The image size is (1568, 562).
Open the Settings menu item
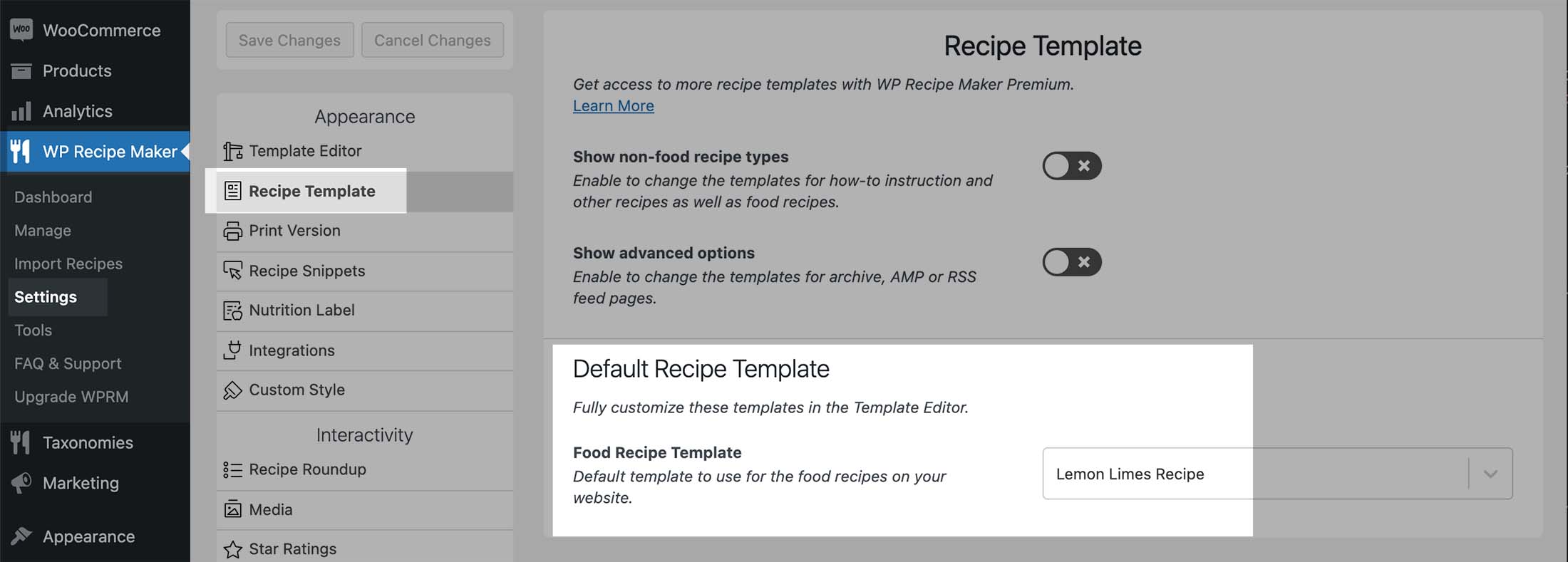point(46,297)
